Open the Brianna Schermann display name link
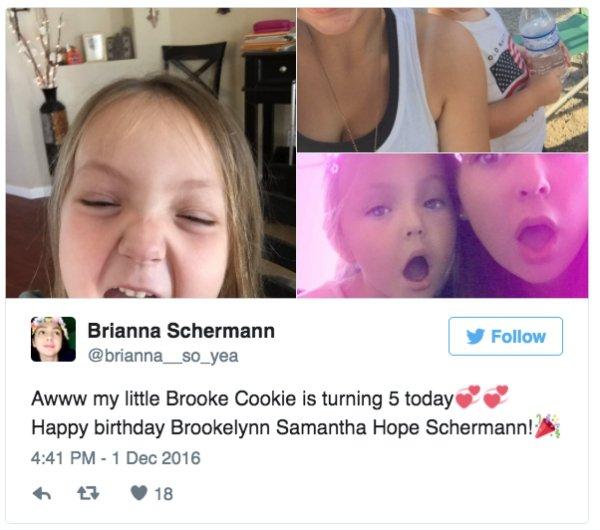The height and width of the screenshot is (530, 600). [181, 331]
